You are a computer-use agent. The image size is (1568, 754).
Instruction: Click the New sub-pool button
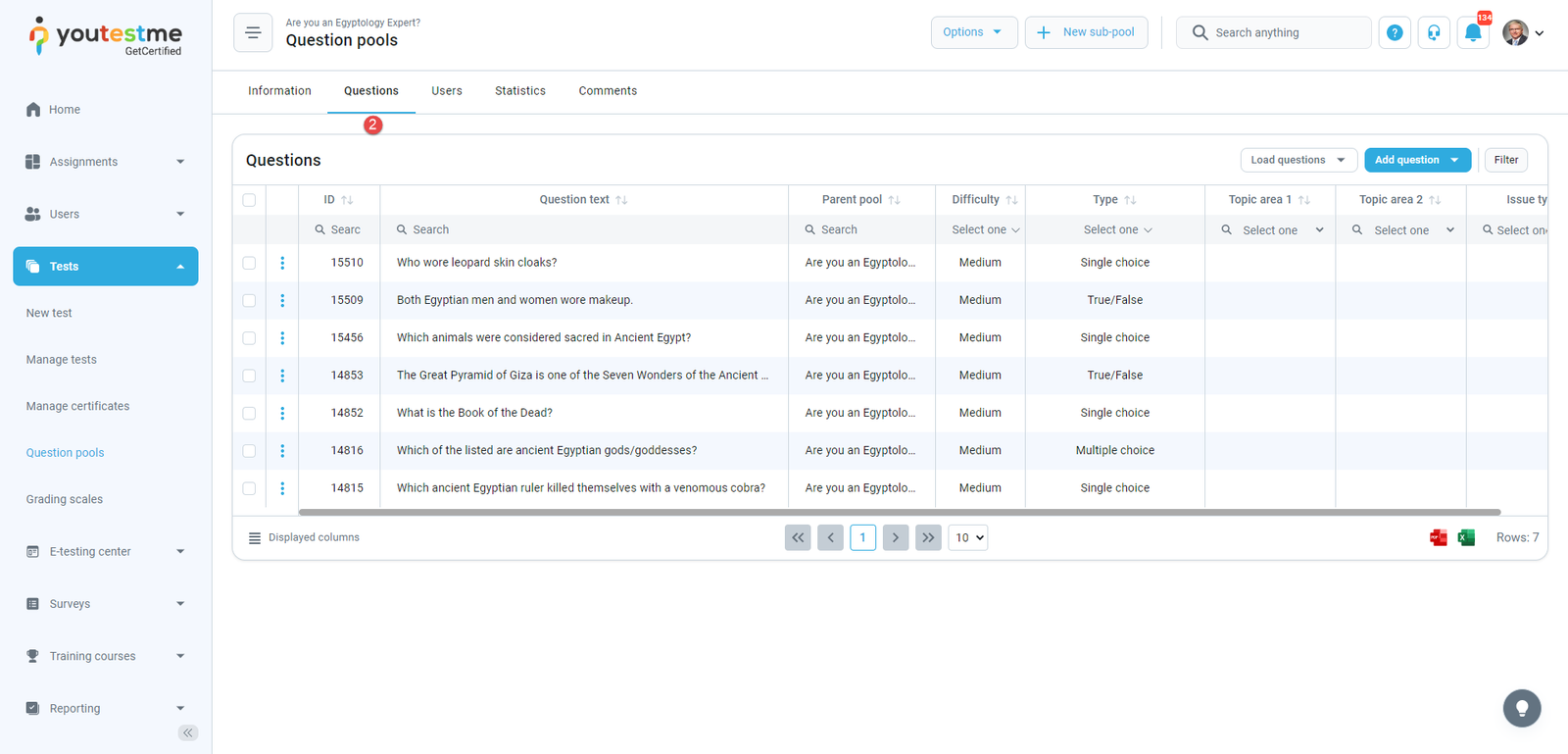1086,32
